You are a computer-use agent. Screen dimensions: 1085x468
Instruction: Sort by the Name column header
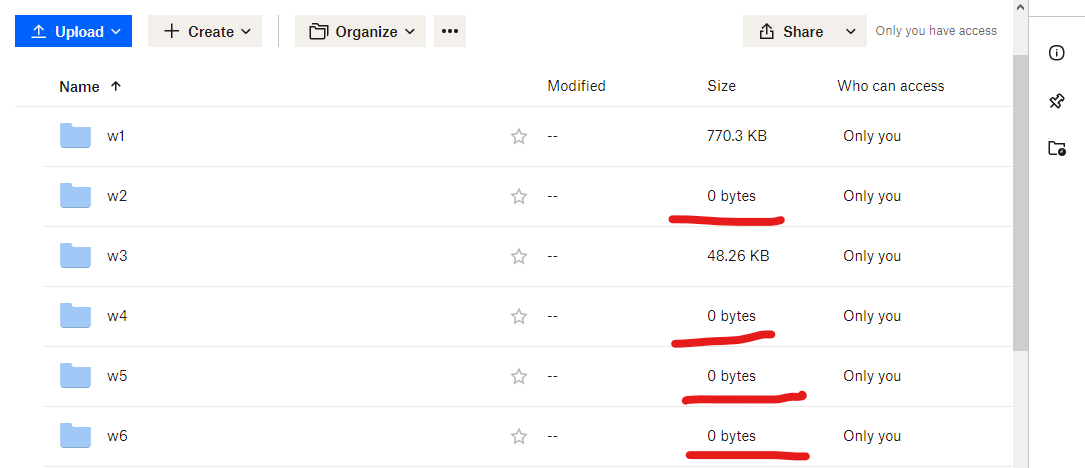pyautogui.click(x=80, y=87)
